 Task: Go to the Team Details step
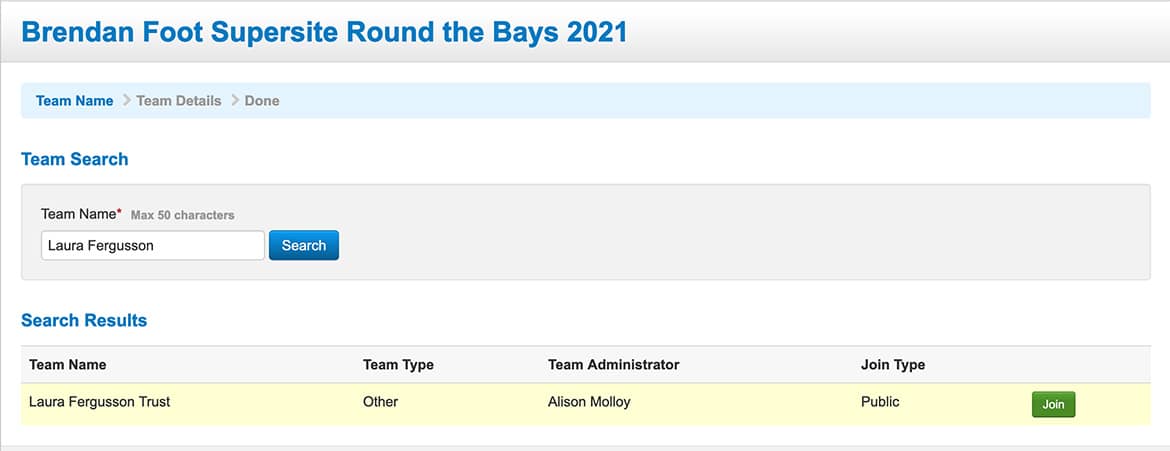tap(179, 101)
